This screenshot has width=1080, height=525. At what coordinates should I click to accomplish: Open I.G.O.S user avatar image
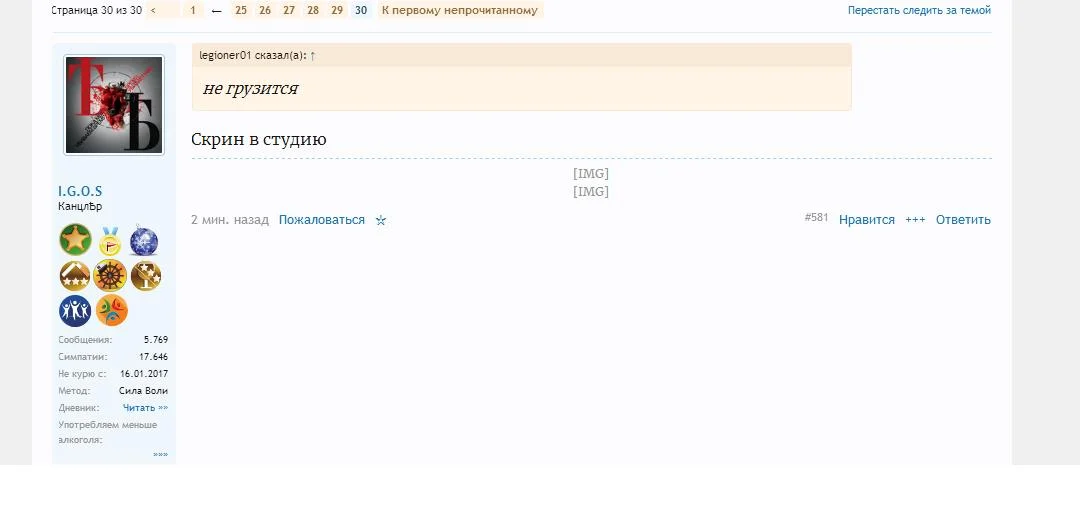click(x=114, y=105)
